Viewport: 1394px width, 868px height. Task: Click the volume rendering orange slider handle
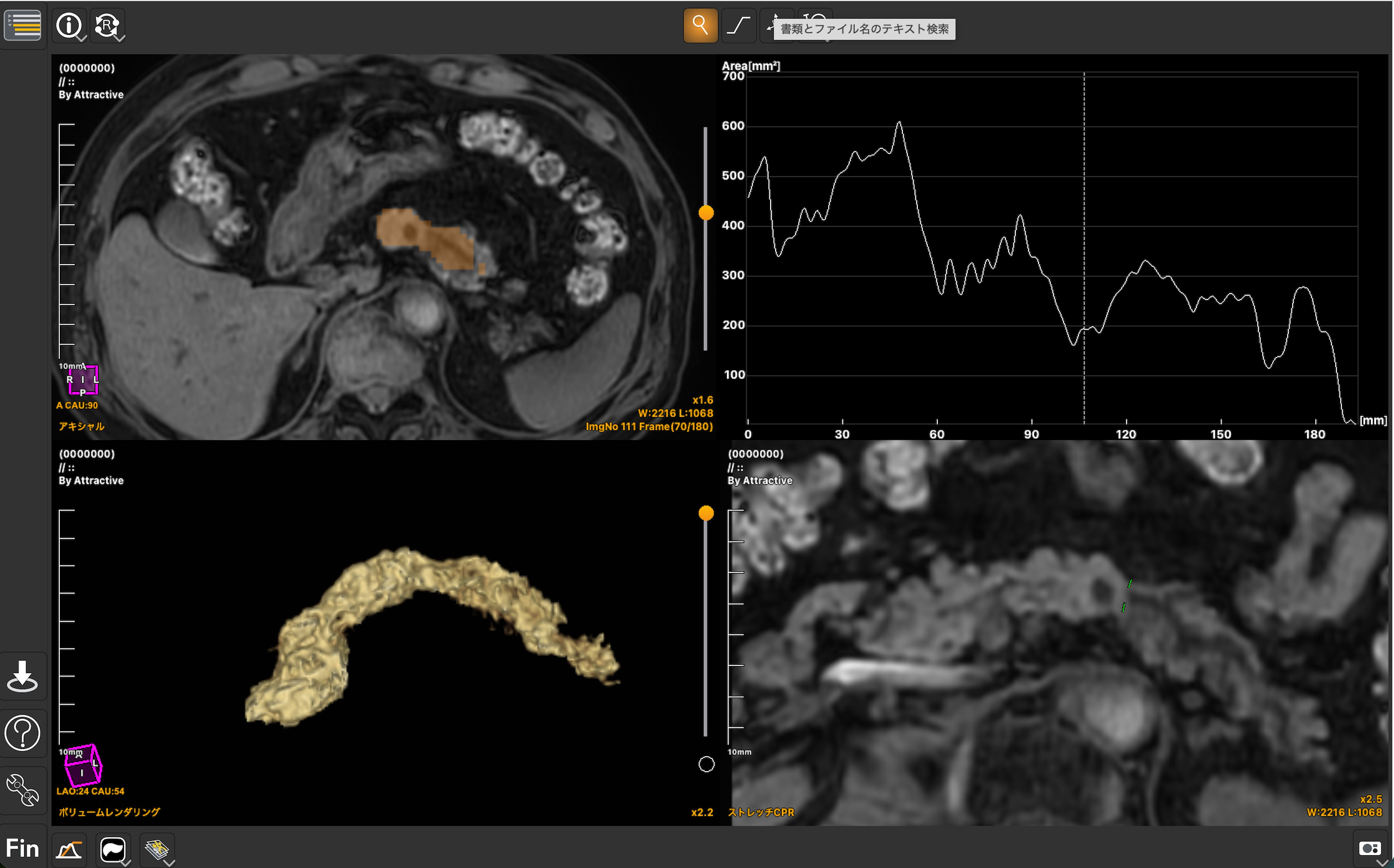pyautogui.click(x=706, y=513)
